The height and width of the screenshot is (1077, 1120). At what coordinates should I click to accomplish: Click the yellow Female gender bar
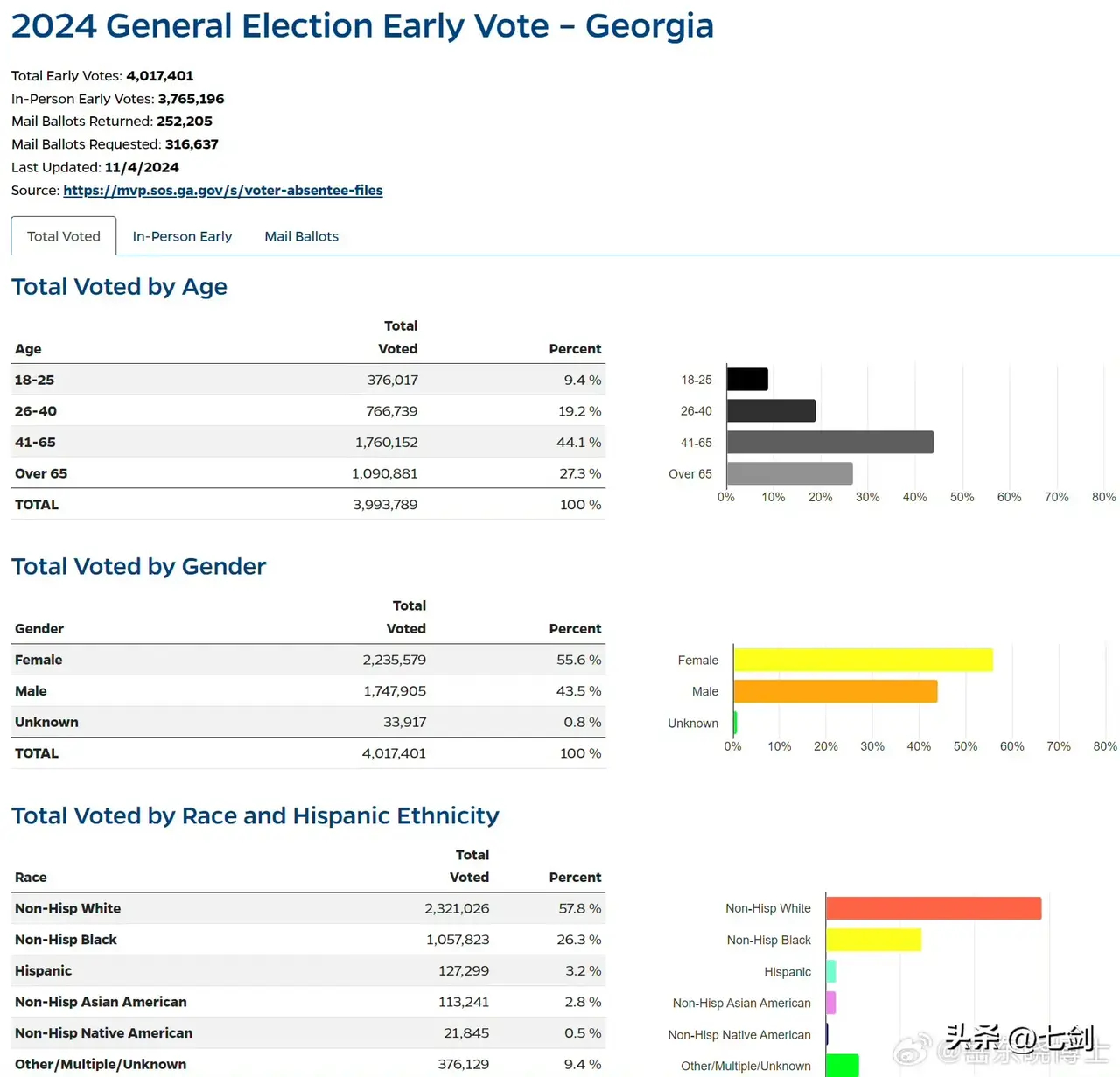click(863, 660)
